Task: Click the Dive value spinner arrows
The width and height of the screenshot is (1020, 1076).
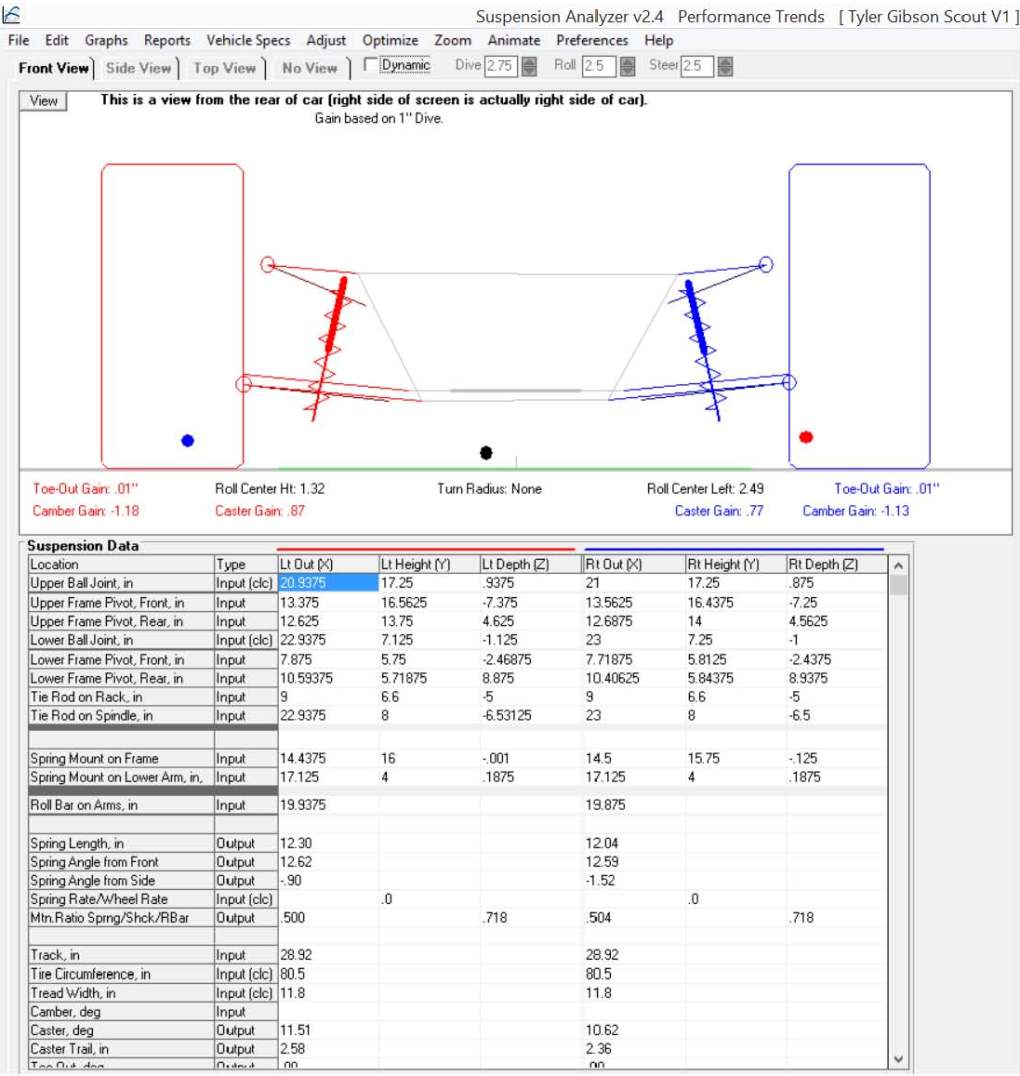Action: 529,67
